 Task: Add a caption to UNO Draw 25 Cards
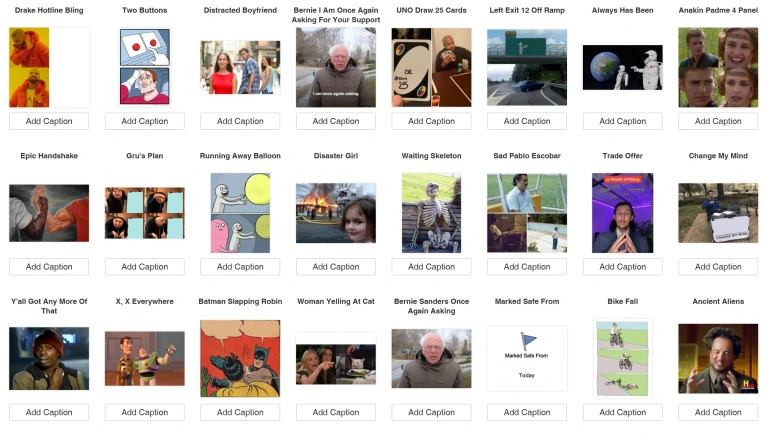click(x=432, y=121)
